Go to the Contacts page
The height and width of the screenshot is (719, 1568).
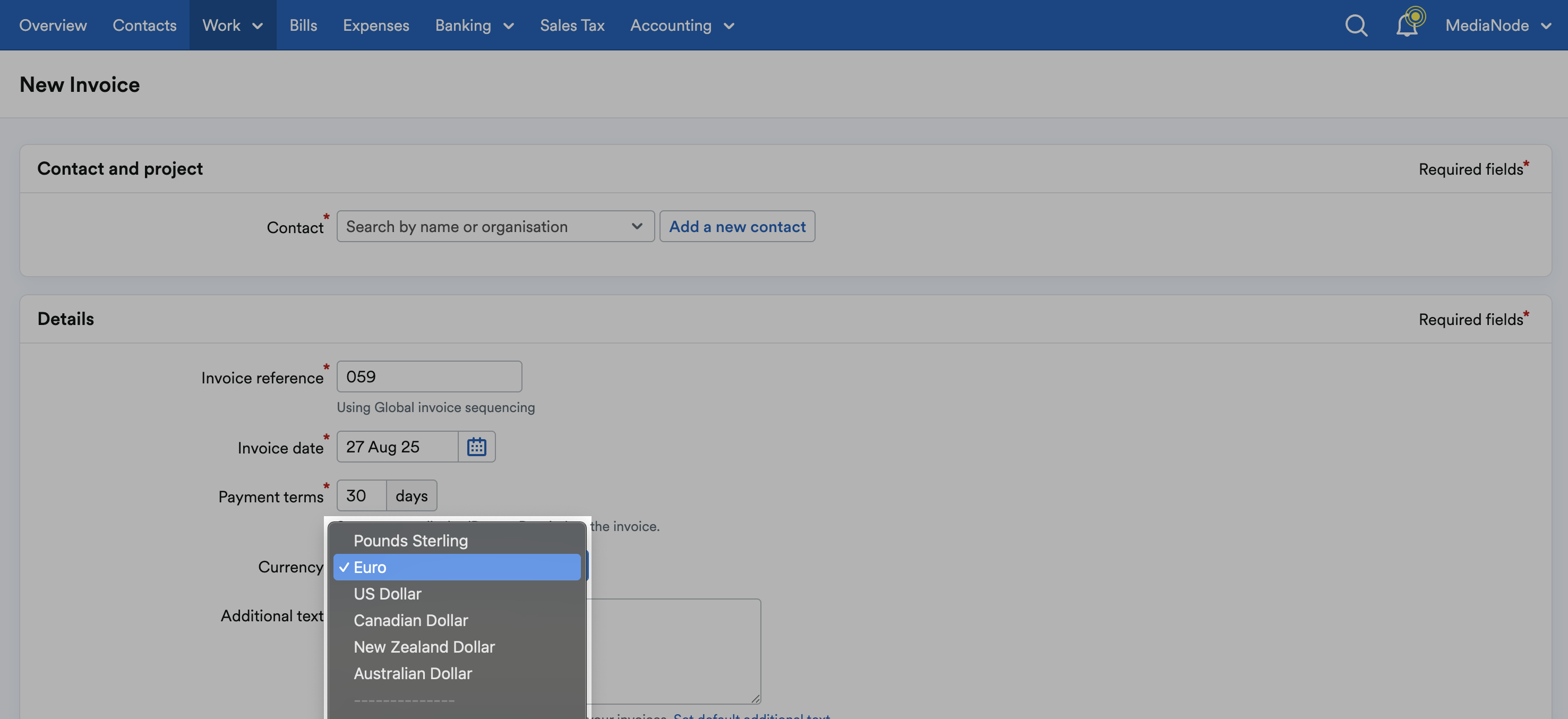pos(144,25)
